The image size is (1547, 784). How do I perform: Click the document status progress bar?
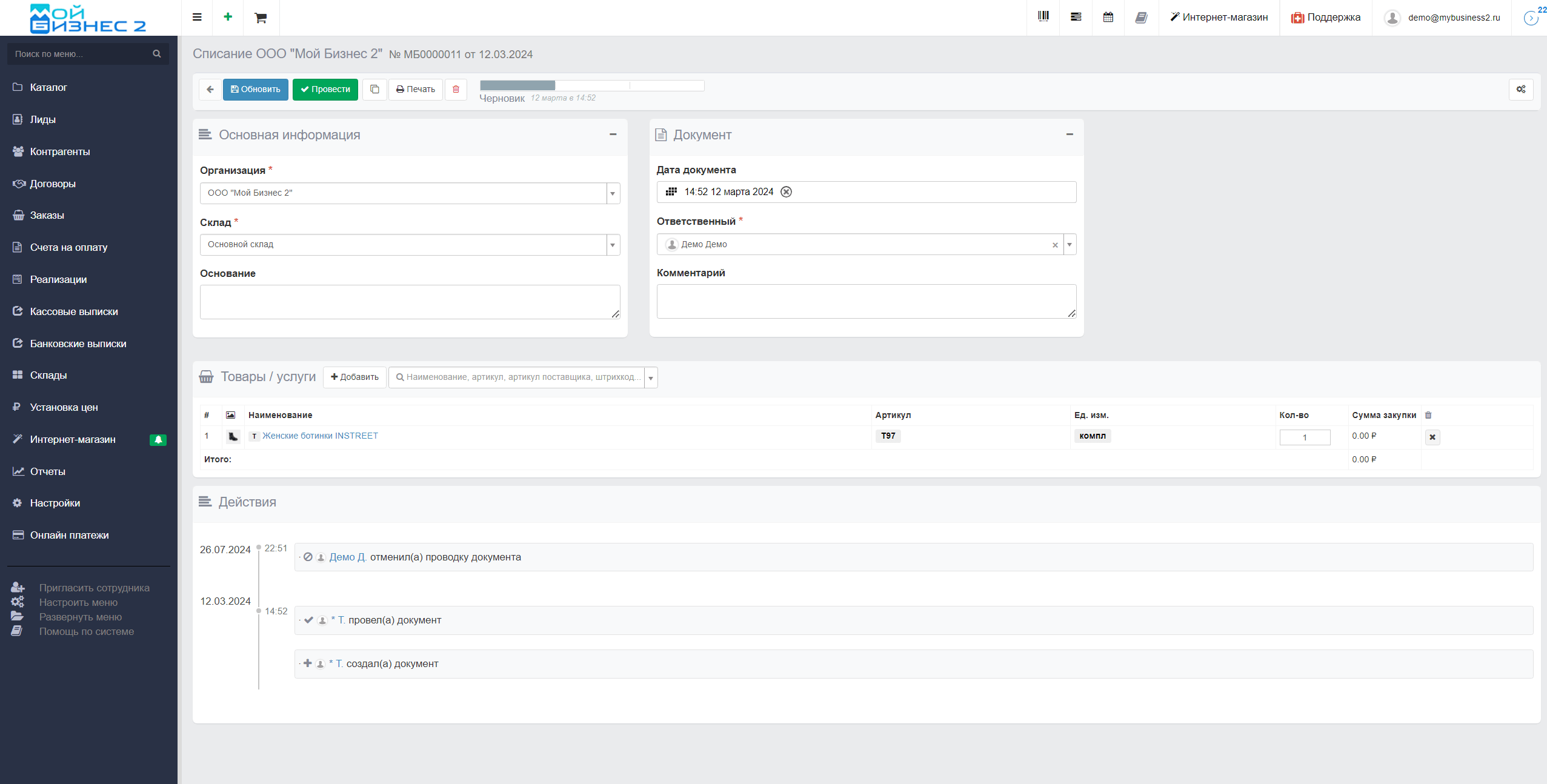point(591,85)
